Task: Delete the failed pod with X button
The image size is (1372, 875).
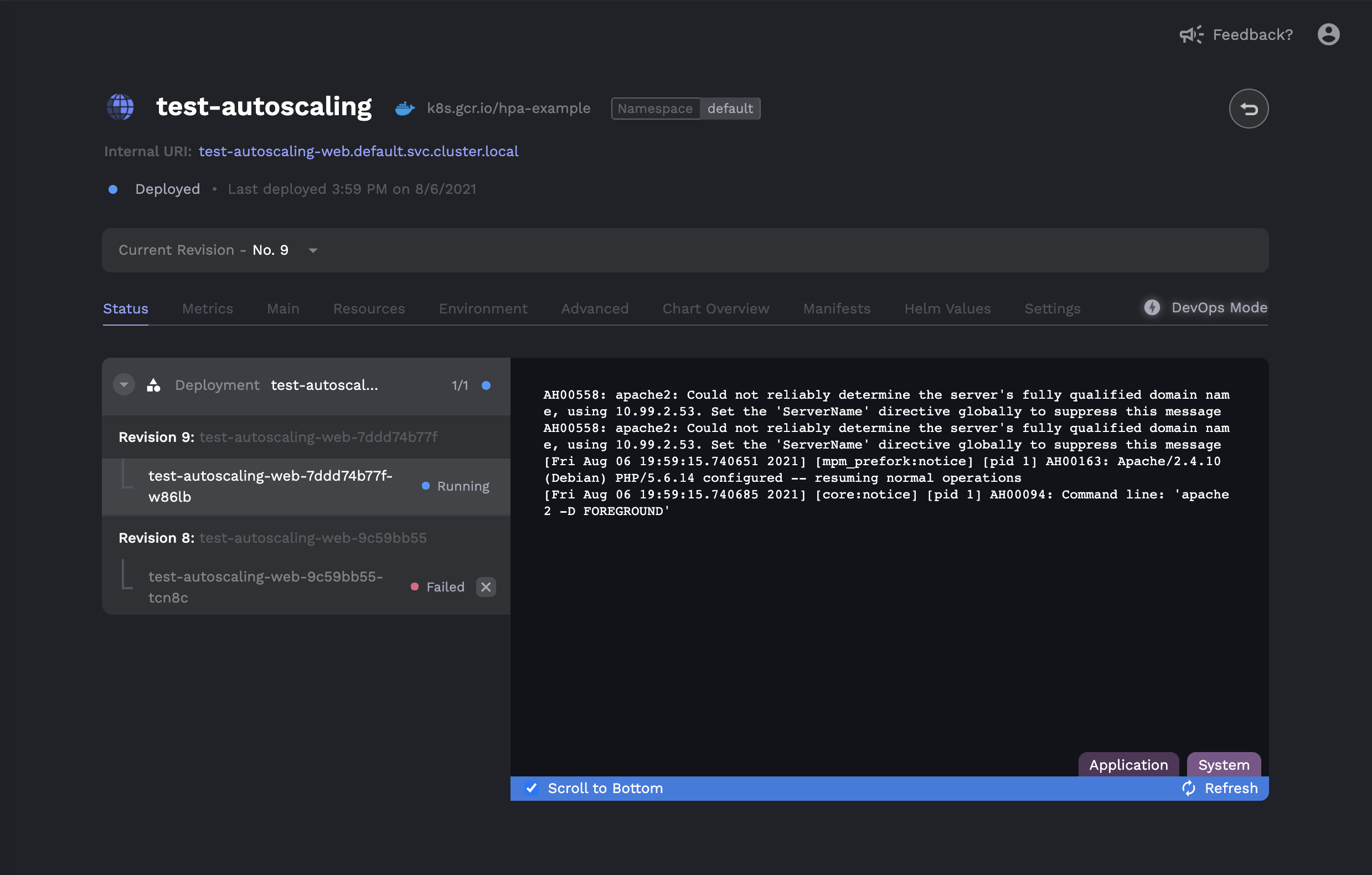Action: tap(486, 586)
